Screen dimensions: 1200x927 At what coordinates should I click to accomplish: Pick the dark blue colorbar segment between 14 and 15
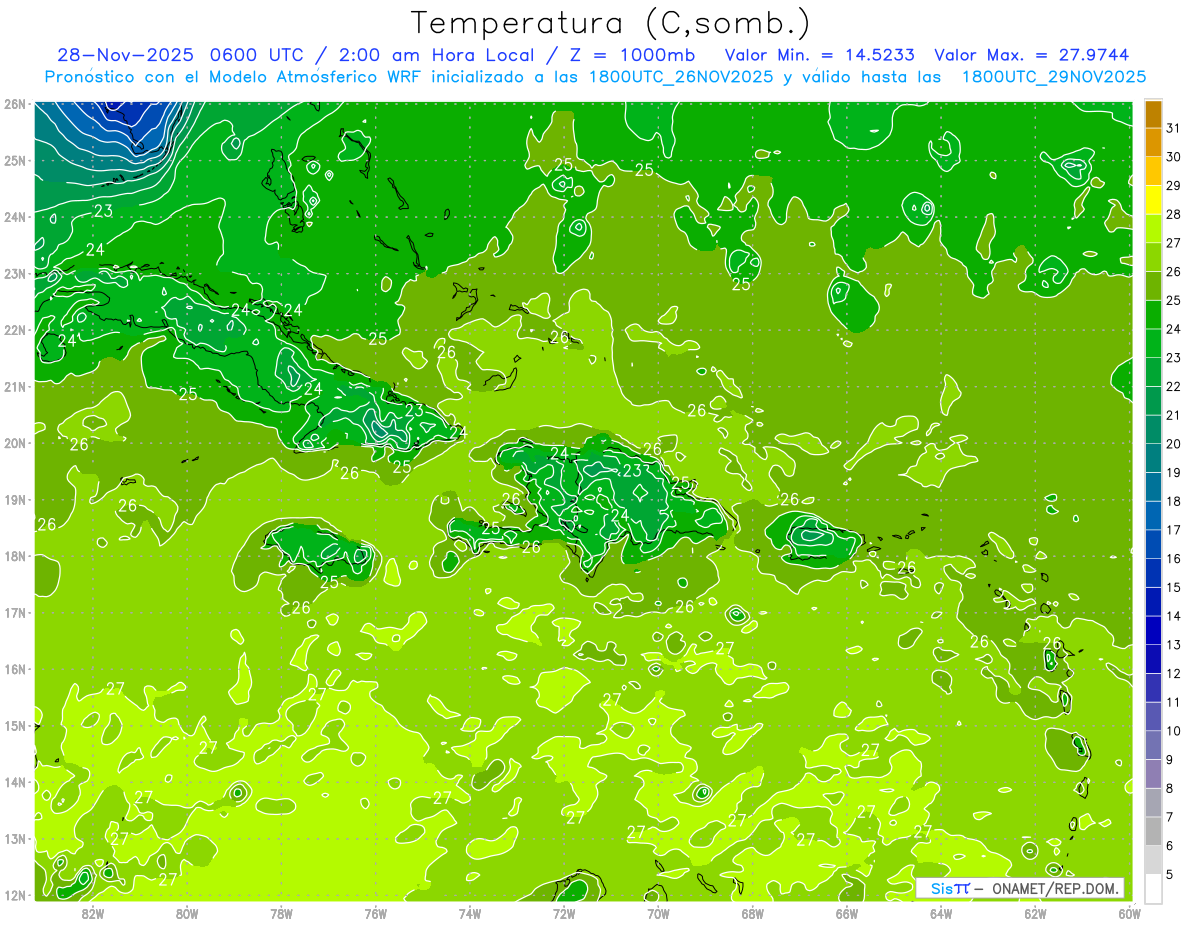tap(1153, 602)
